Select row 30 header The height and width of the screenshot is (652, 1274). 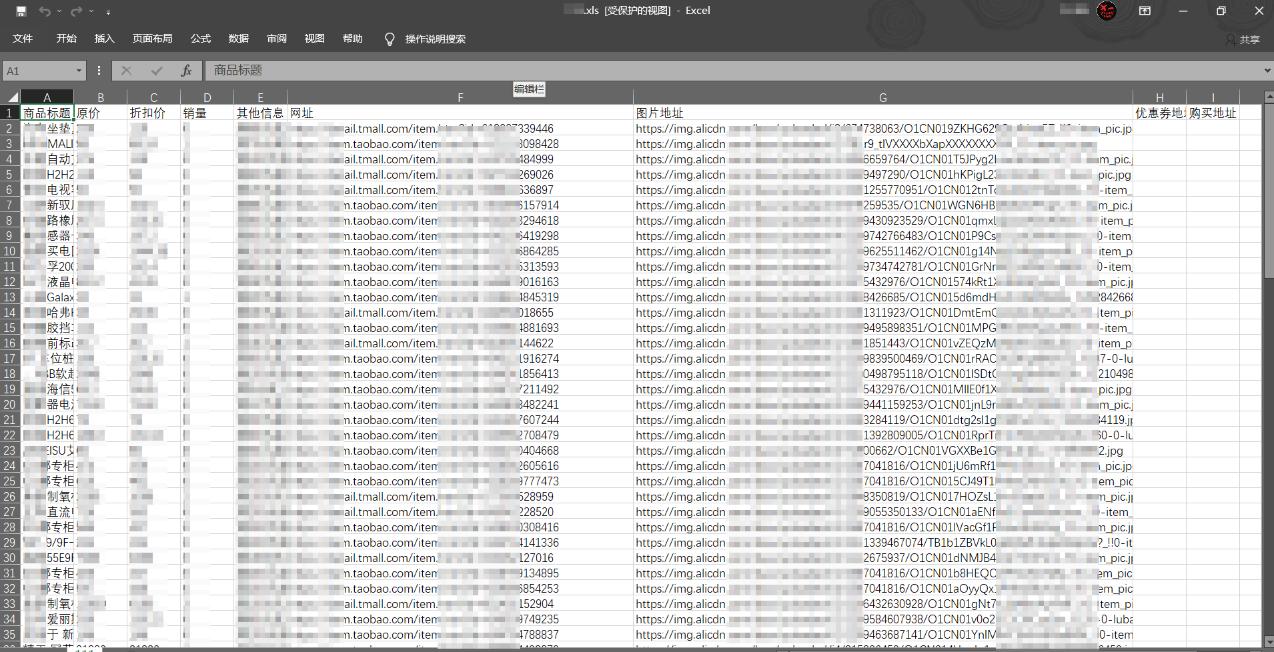10,558
